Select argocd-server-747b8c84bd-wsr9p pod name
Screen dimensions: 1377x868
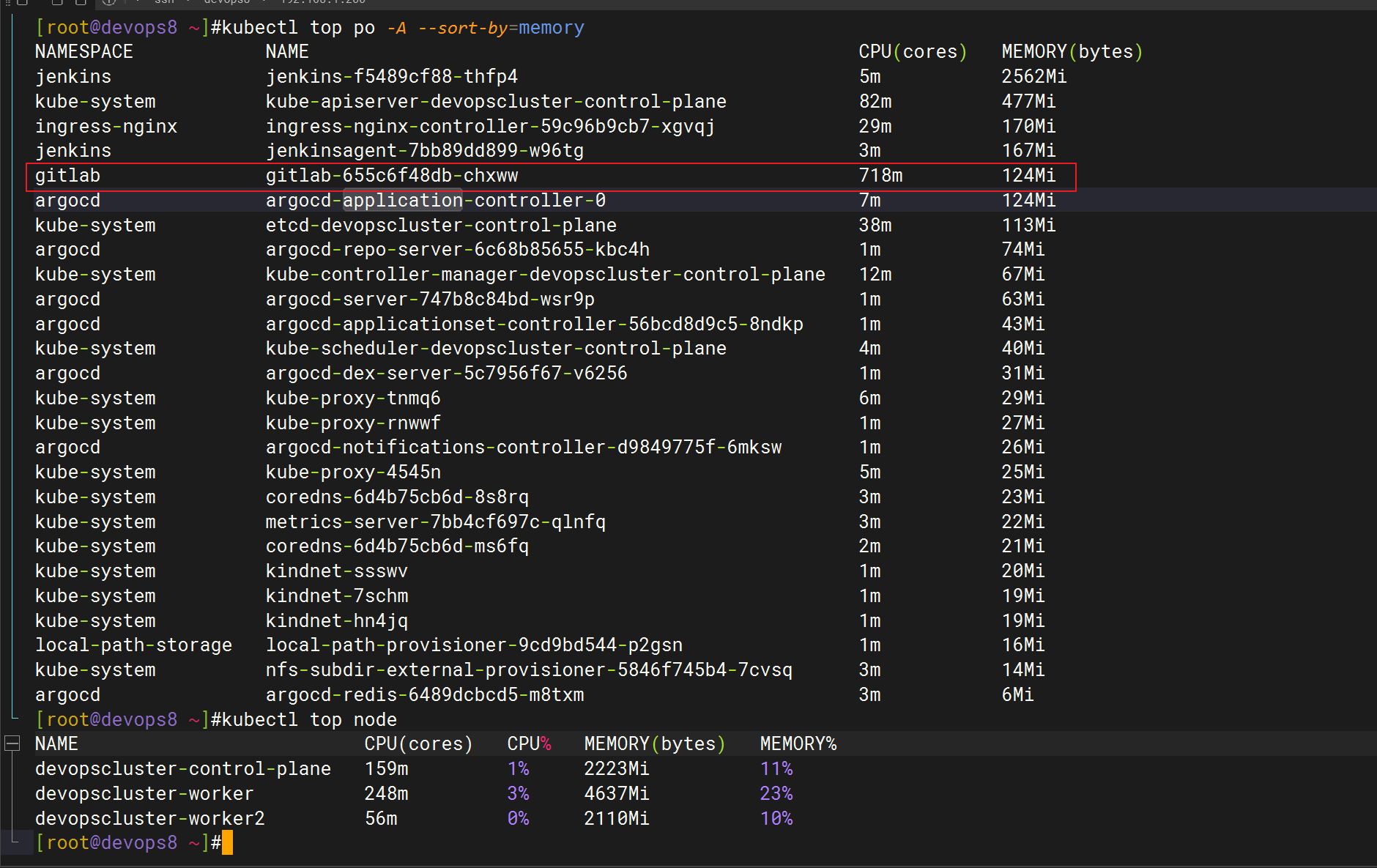pos(430,300)
